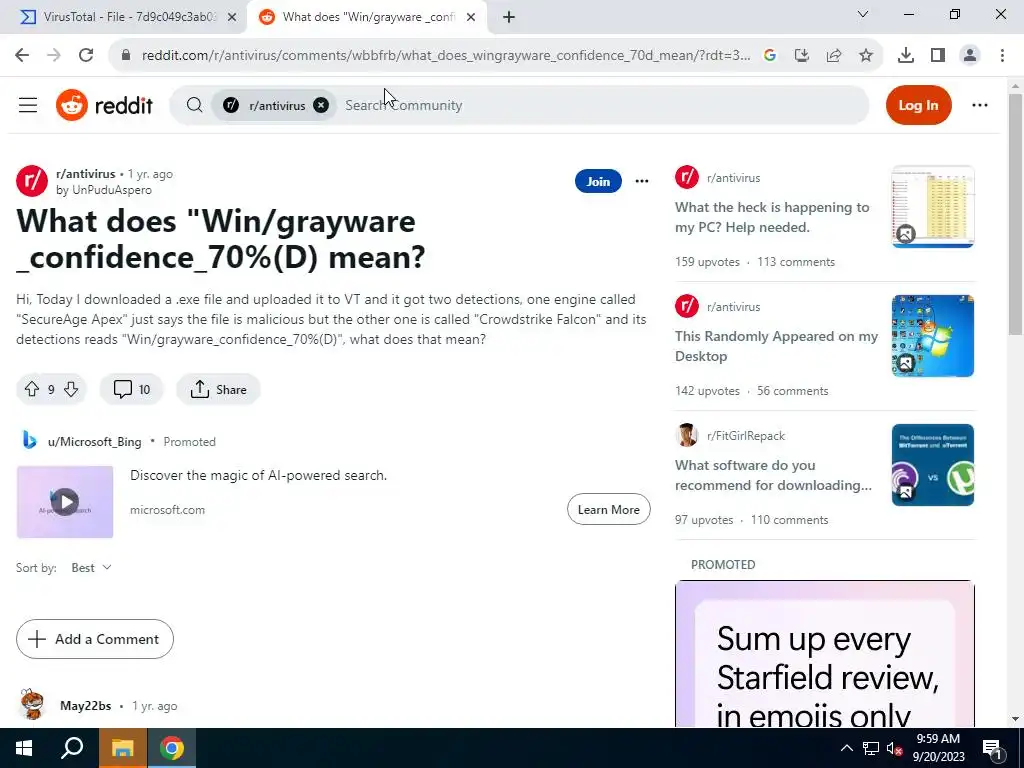
Task: Open the post overflow options menu
Action: 642,181
